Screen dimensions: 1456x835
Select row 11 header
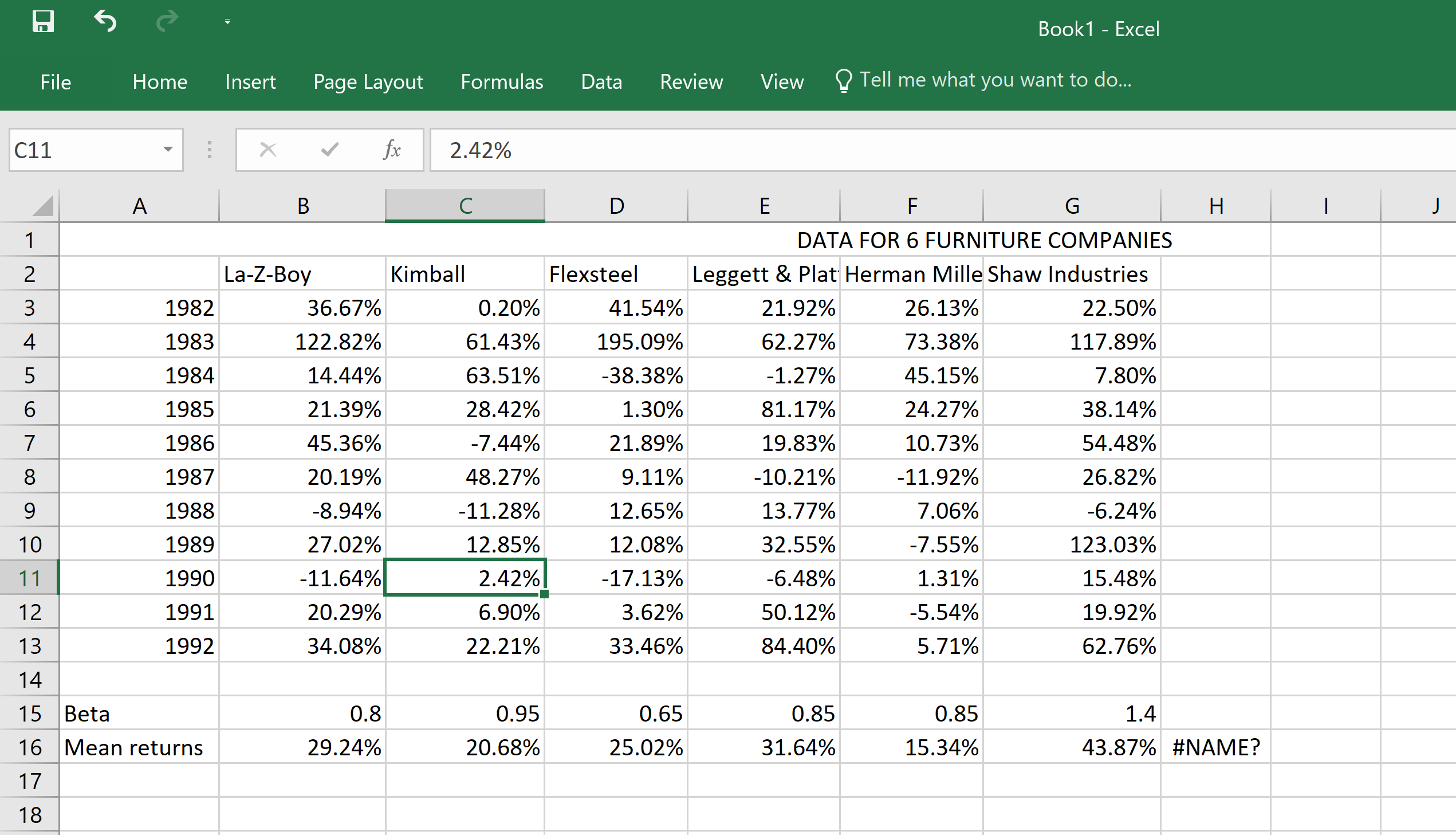click(29, 578)
